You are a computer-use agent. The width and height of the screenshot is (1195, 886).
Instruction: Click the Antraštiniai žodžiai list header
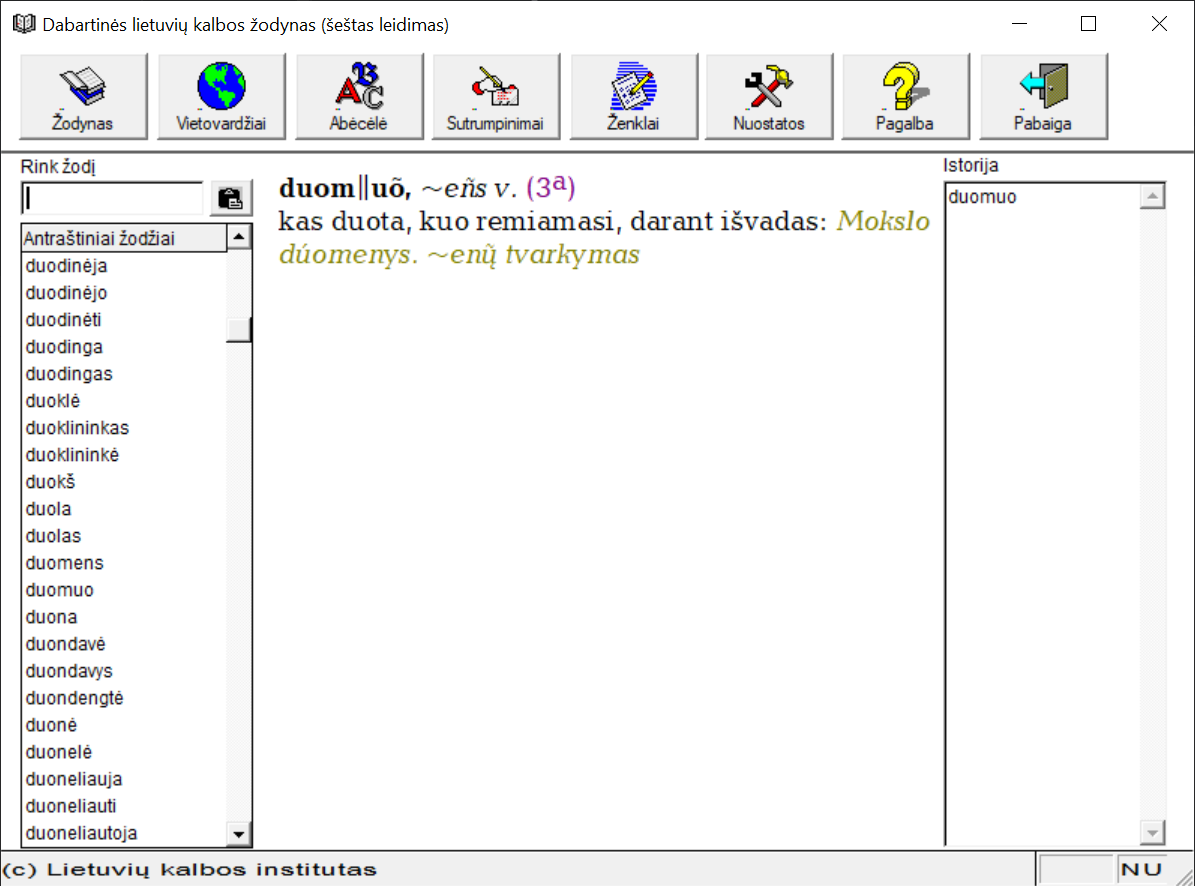click(123, 238)
